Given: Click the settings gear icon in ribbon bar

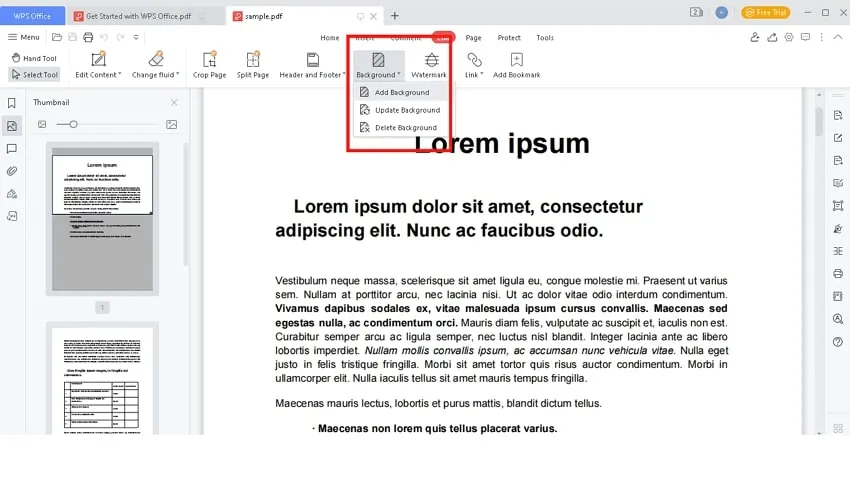Looking at the screenshot, I should click(x=789, y=37).
